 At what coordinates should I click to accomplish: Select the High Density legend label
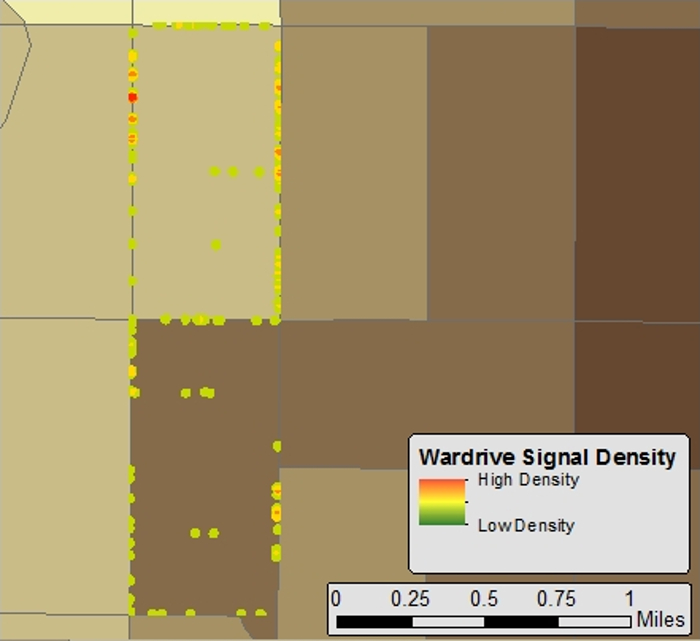529,480
